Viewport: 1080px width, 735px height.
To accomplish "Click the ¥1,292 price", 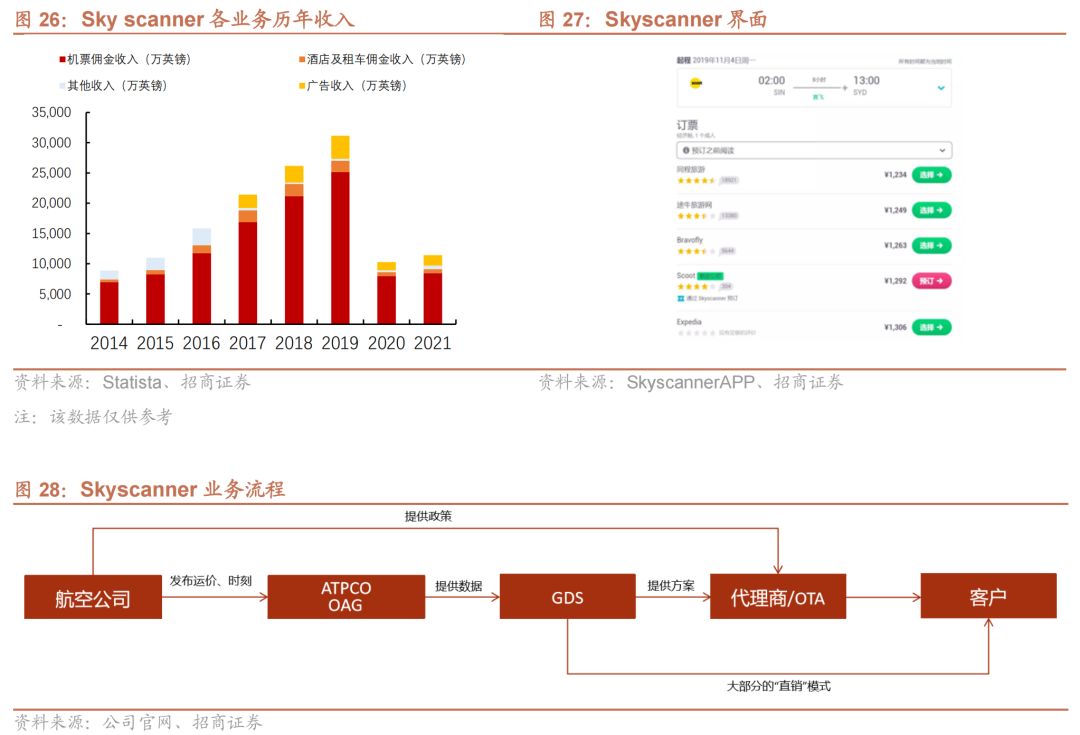I will coord(895,281).
